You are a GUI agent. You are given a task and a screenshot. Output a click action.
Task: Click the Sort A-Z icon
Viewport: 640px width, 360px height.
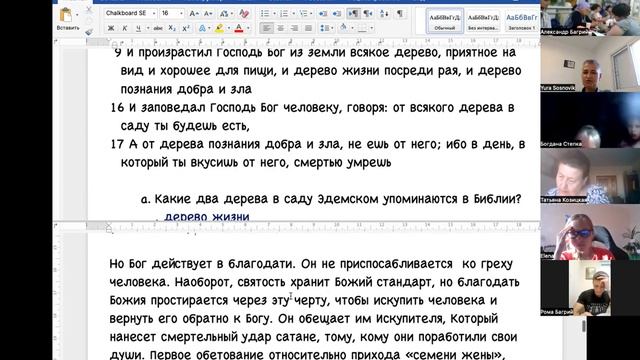[x=384, y=13]
